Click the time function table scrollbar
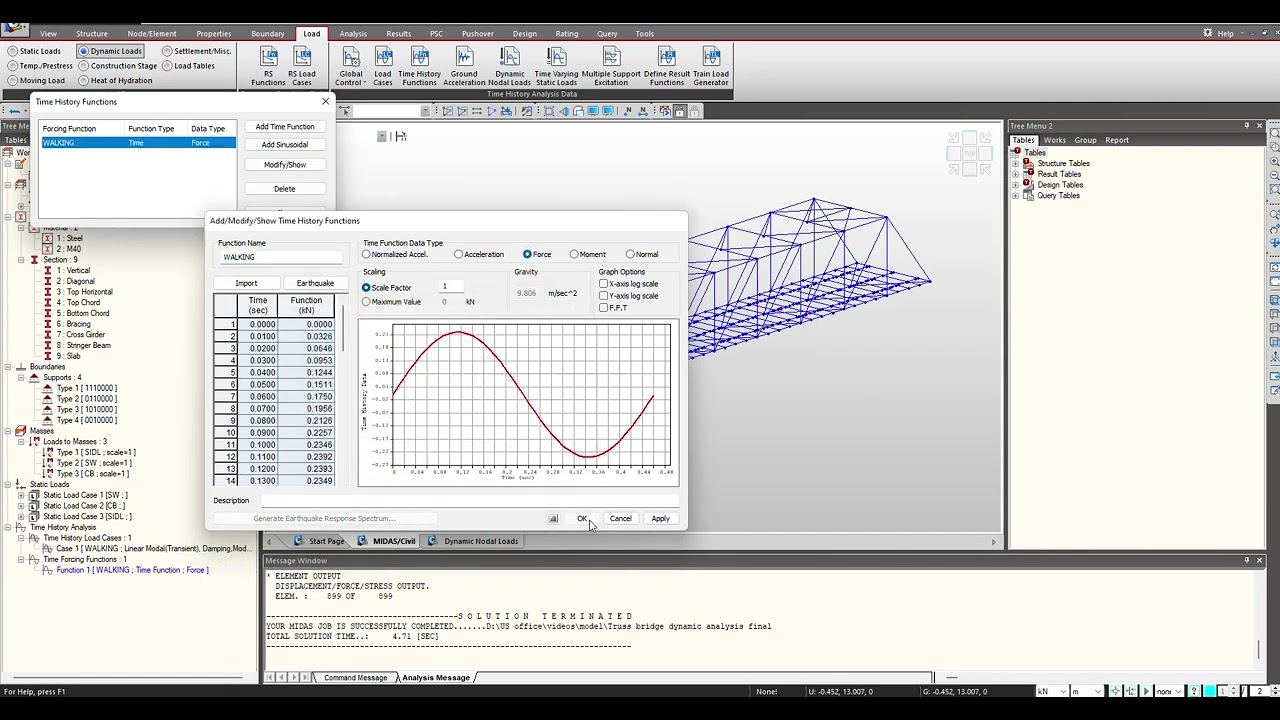This screenshot has width=1280, height=720. tap(343, 327)
